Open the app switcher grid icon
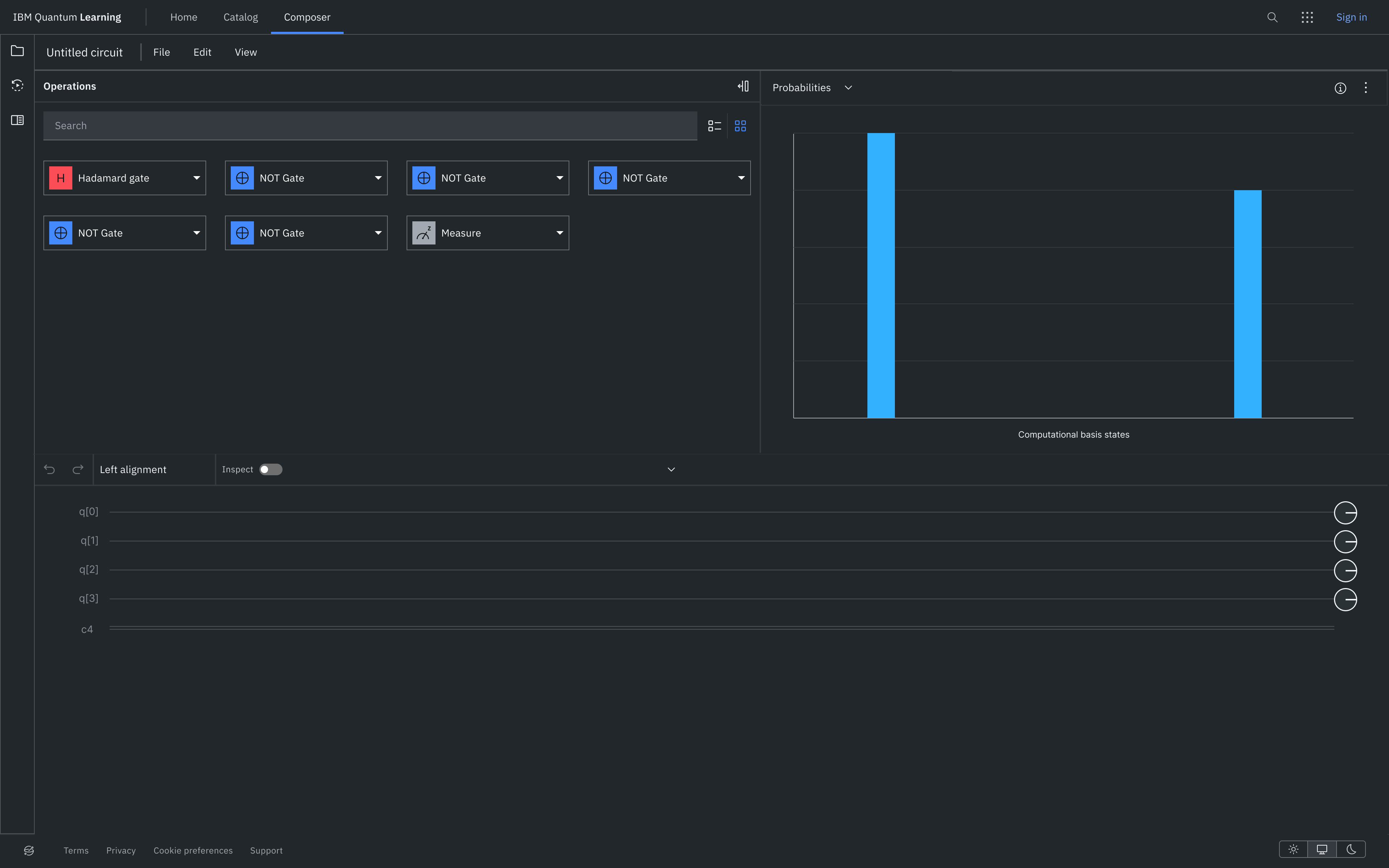The height and width of the screenshot is (868, 1389). pyautogui.click(x=1307, y=17)
